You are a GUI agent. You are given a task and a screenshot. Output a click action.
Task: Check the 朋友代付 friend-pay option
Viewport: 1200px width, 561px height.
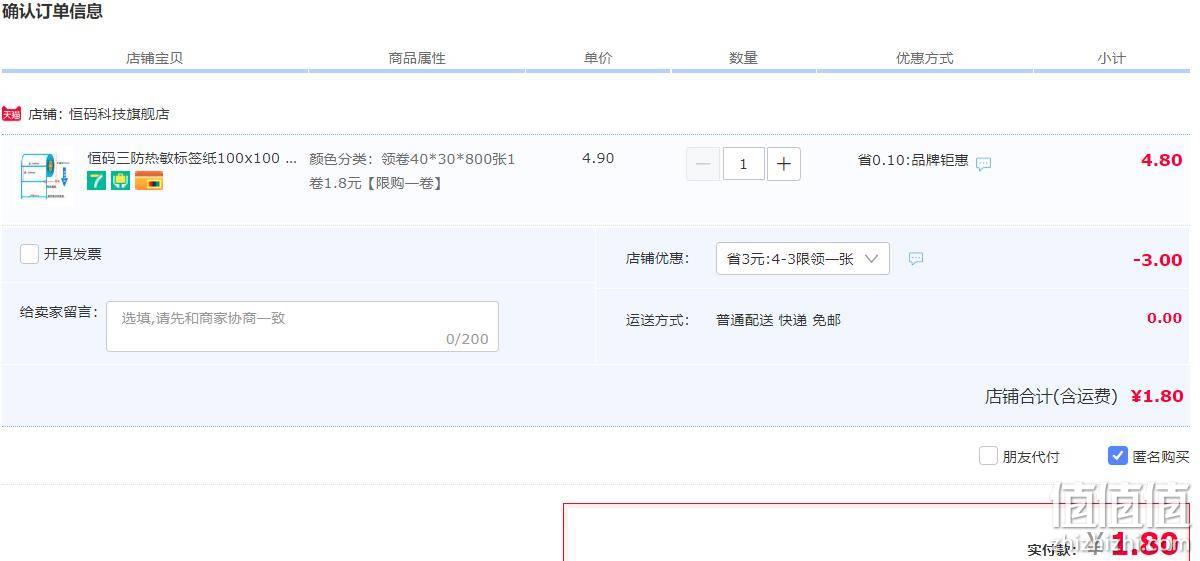(x=988, y=456)
